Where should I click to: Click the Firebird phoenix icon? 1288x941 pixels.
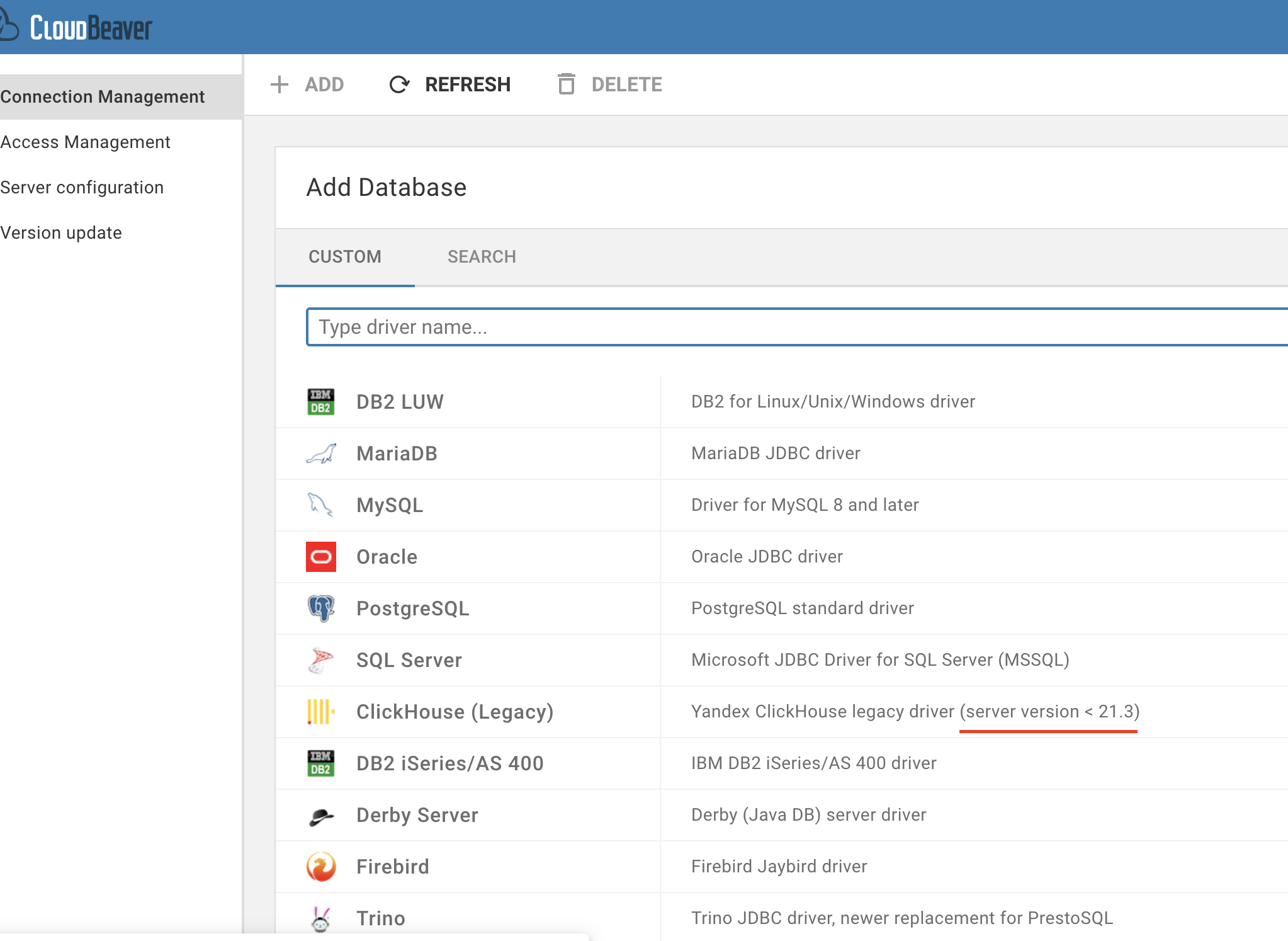point(321,867)
